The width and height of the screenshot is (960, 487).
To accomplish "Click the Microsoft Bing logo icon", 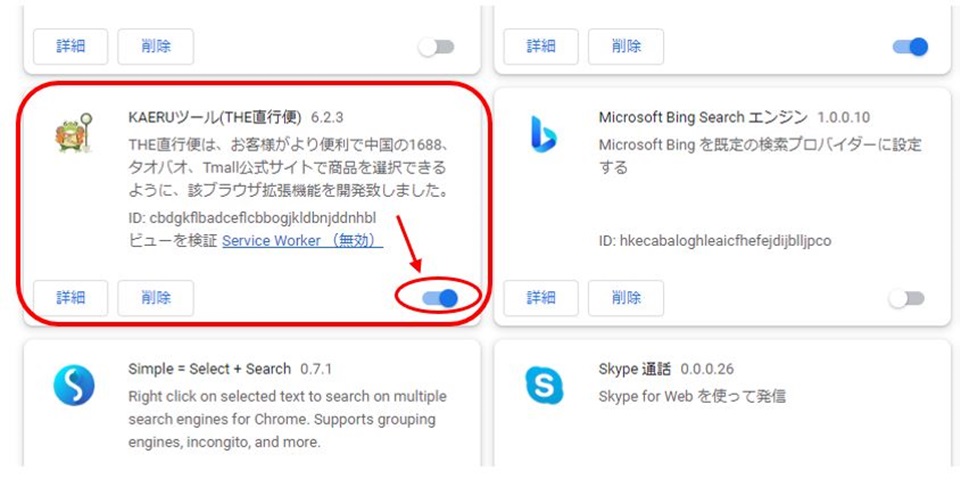I will (x=544, y=134).
